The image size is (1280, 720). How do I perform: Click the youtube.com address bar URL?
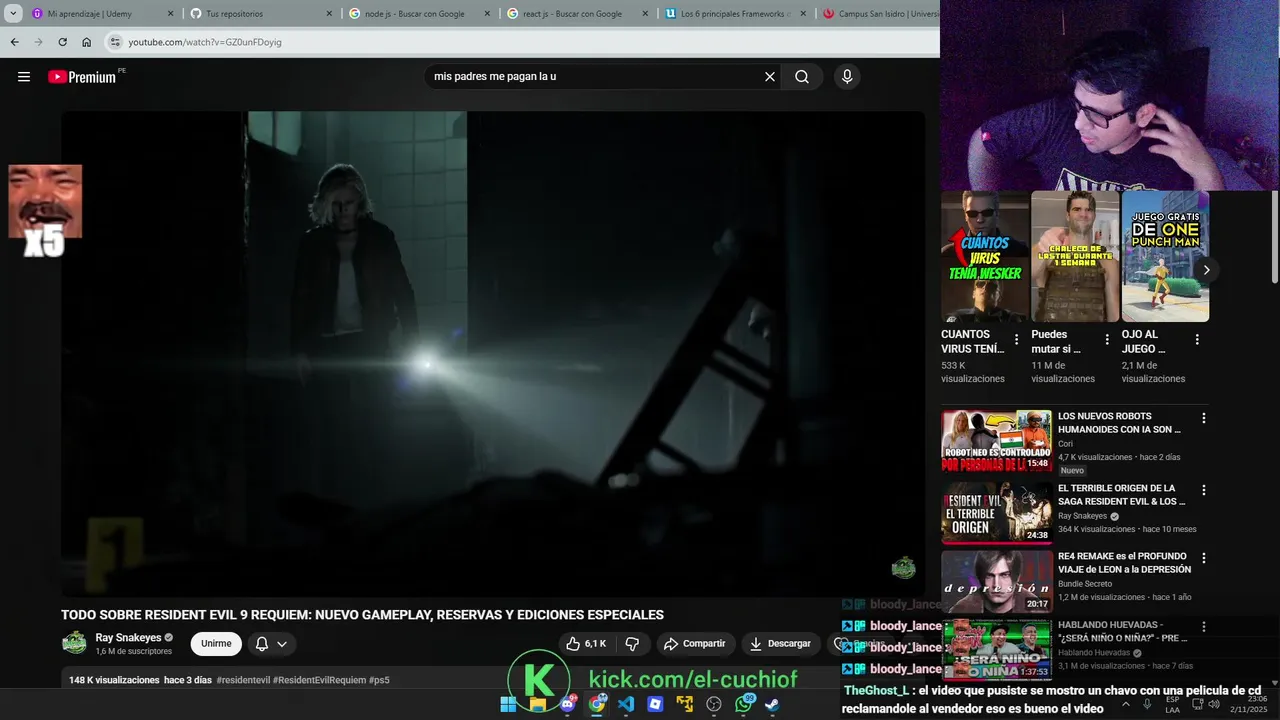pyautogui.click(x=205, y=42)
